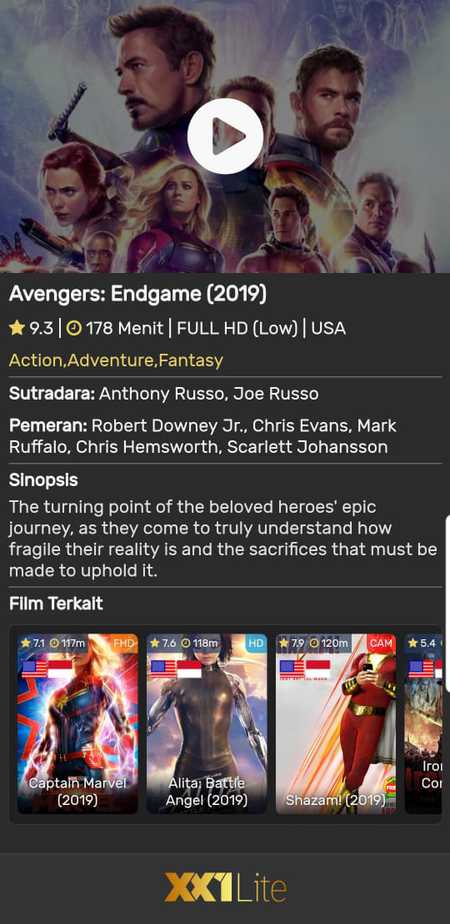Image resolution: width=450 pixels, height=924 pixels.
Task: Open the Alita: Battle Angel (2019) thumbnail
Action: 207,724
